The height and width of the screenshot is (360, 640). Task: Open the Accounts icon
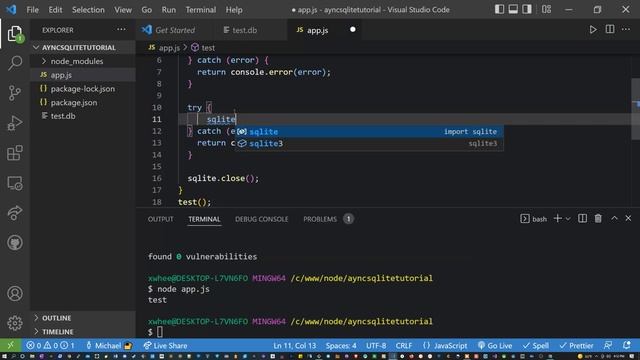(15, 293)
